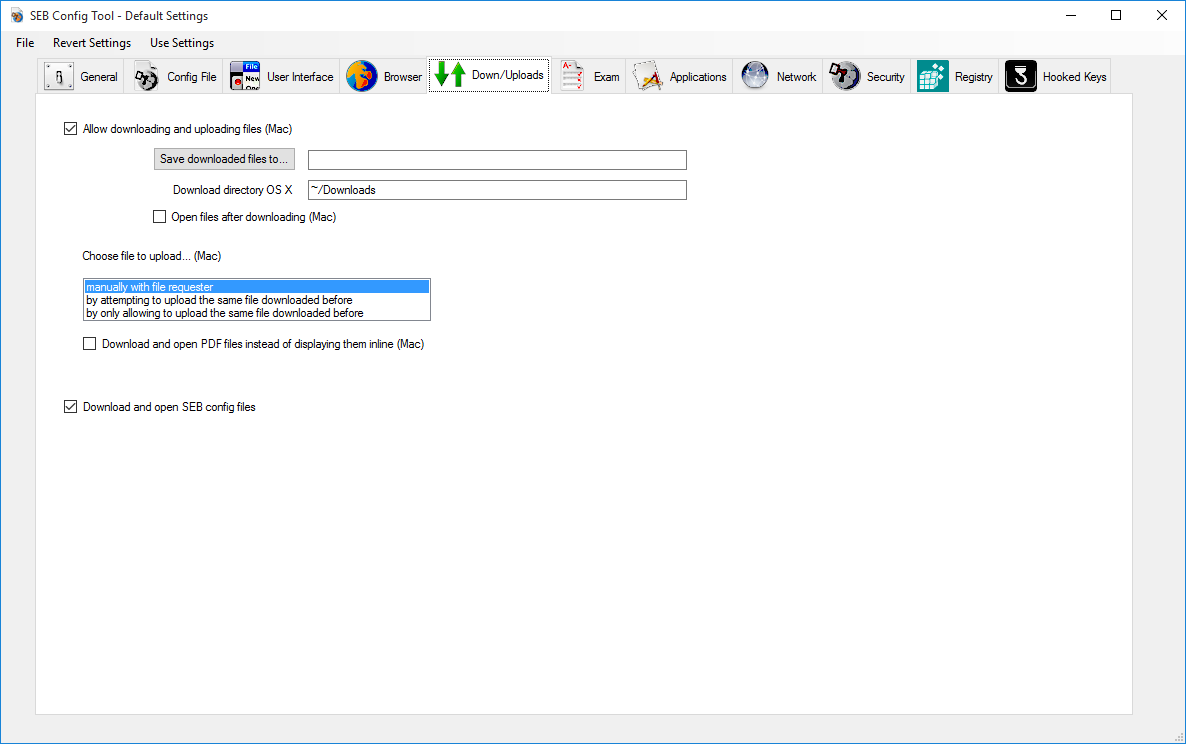Open the File menu
This screenshot has height=744, width=1186.
tap(25, 43)
